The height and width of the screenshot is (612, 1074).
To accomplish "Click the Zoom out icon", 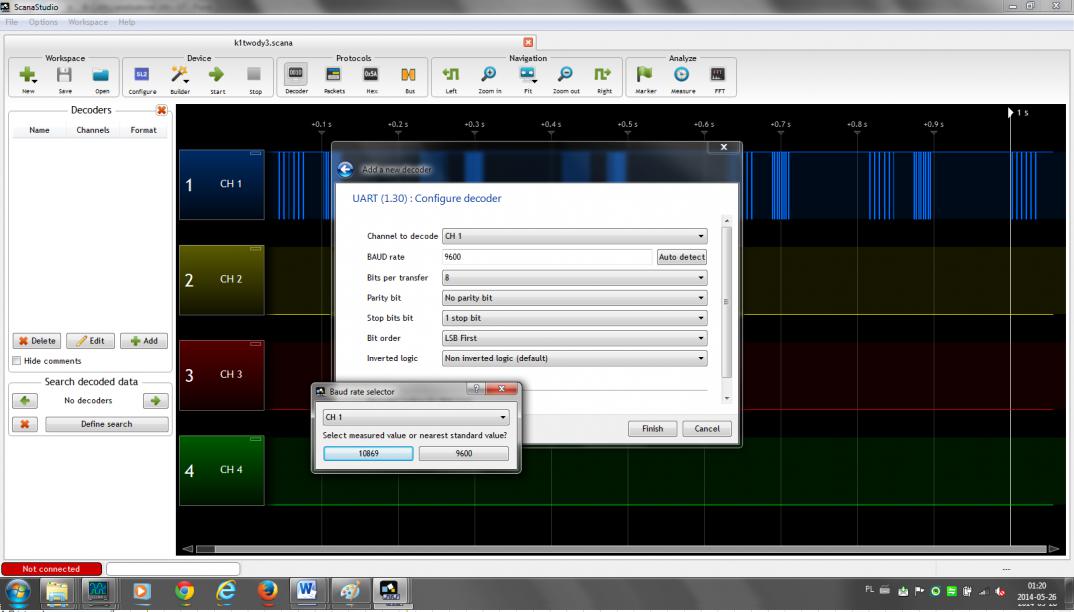I will click(x=566, y=75).
